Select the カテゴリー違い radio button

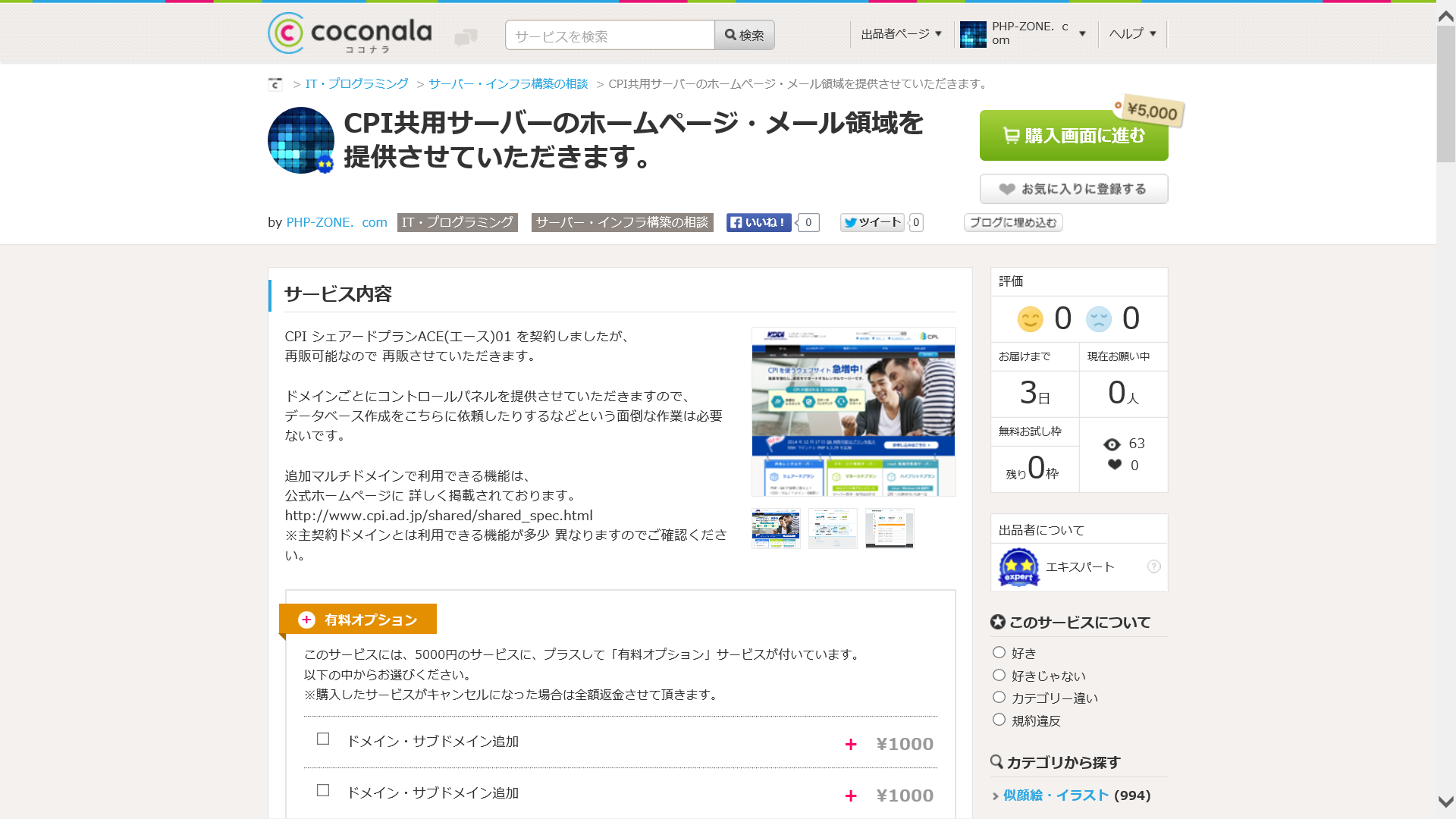(x=999, y=697)
